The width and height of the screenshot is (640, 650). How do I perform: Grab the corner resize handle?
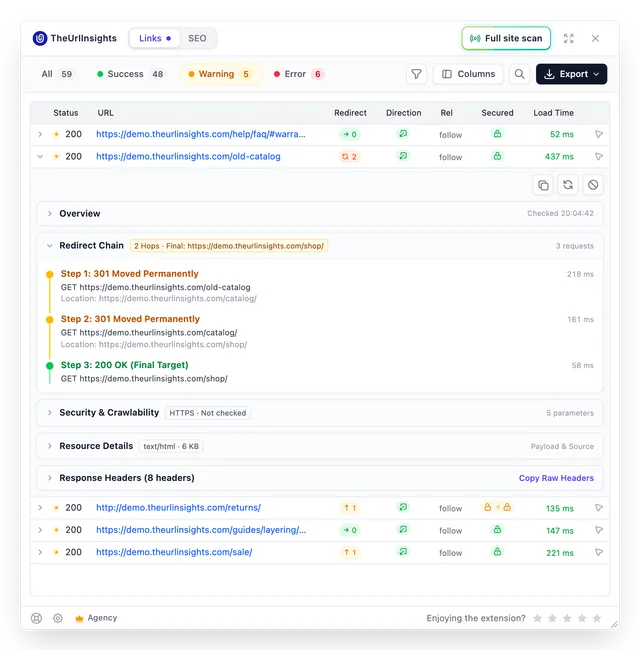[x=614, y=624]
